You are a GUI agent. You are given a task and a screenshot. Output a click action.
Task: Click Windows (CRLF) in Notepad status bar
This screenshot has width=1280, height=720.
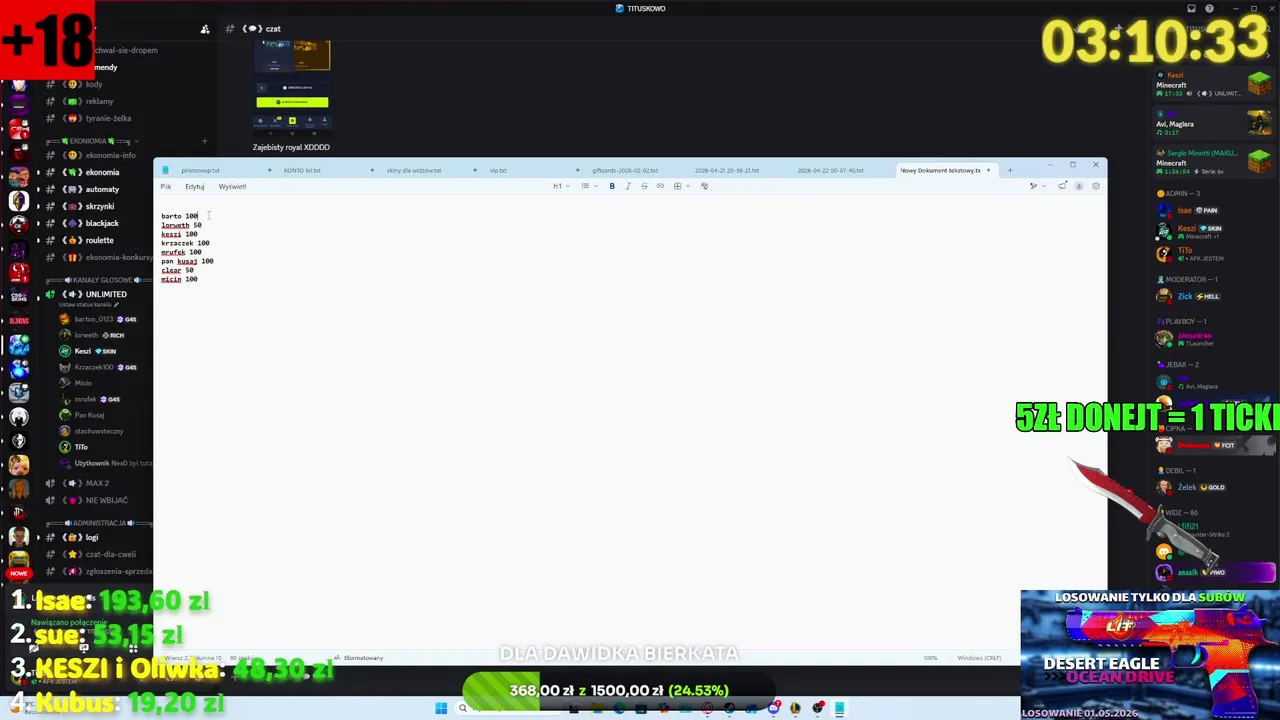pyautogui.click(x=979, y=658)
